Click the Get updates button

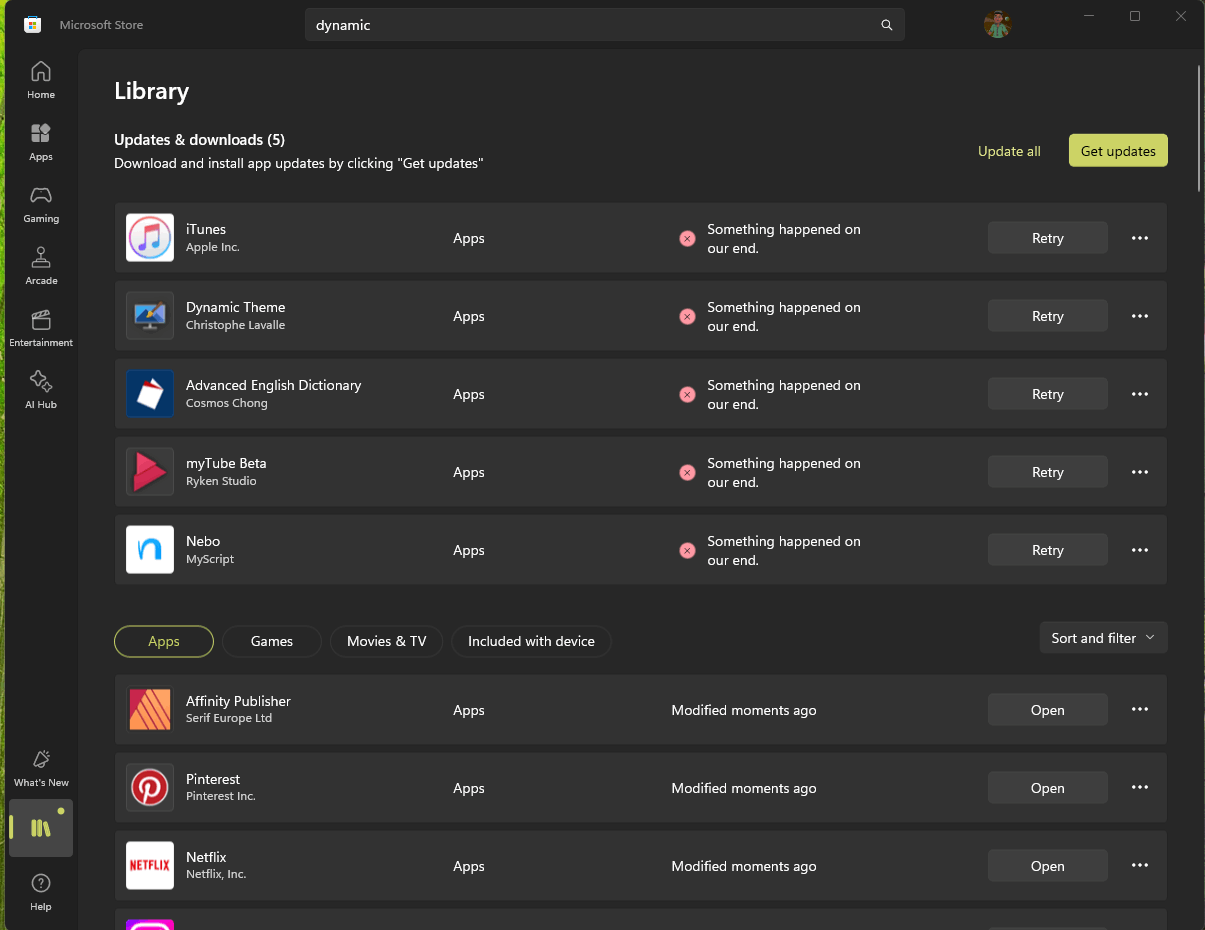coord(1118,151)
